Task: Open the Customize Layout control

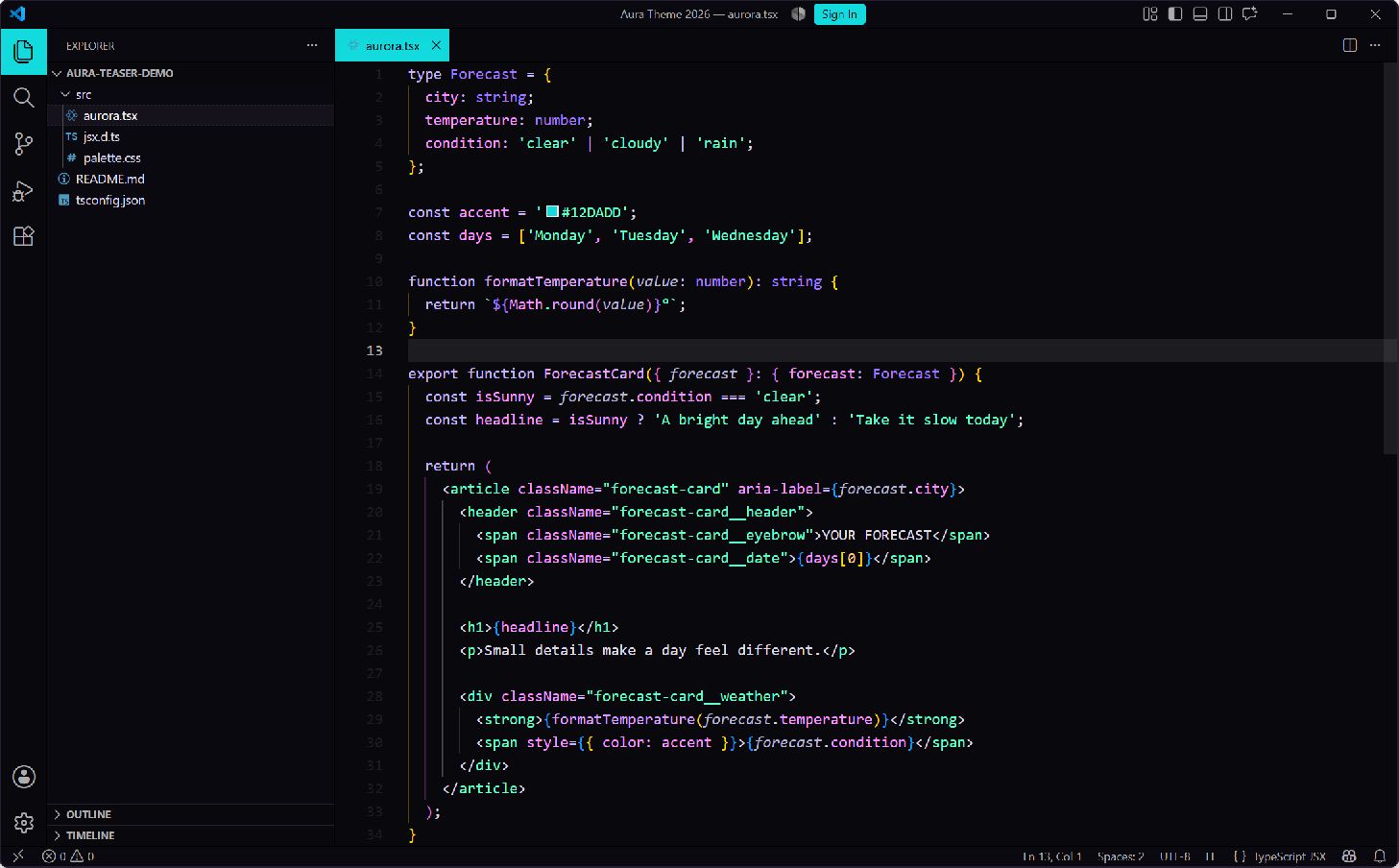Action: pyautogui.click(x=1150, y=14)
